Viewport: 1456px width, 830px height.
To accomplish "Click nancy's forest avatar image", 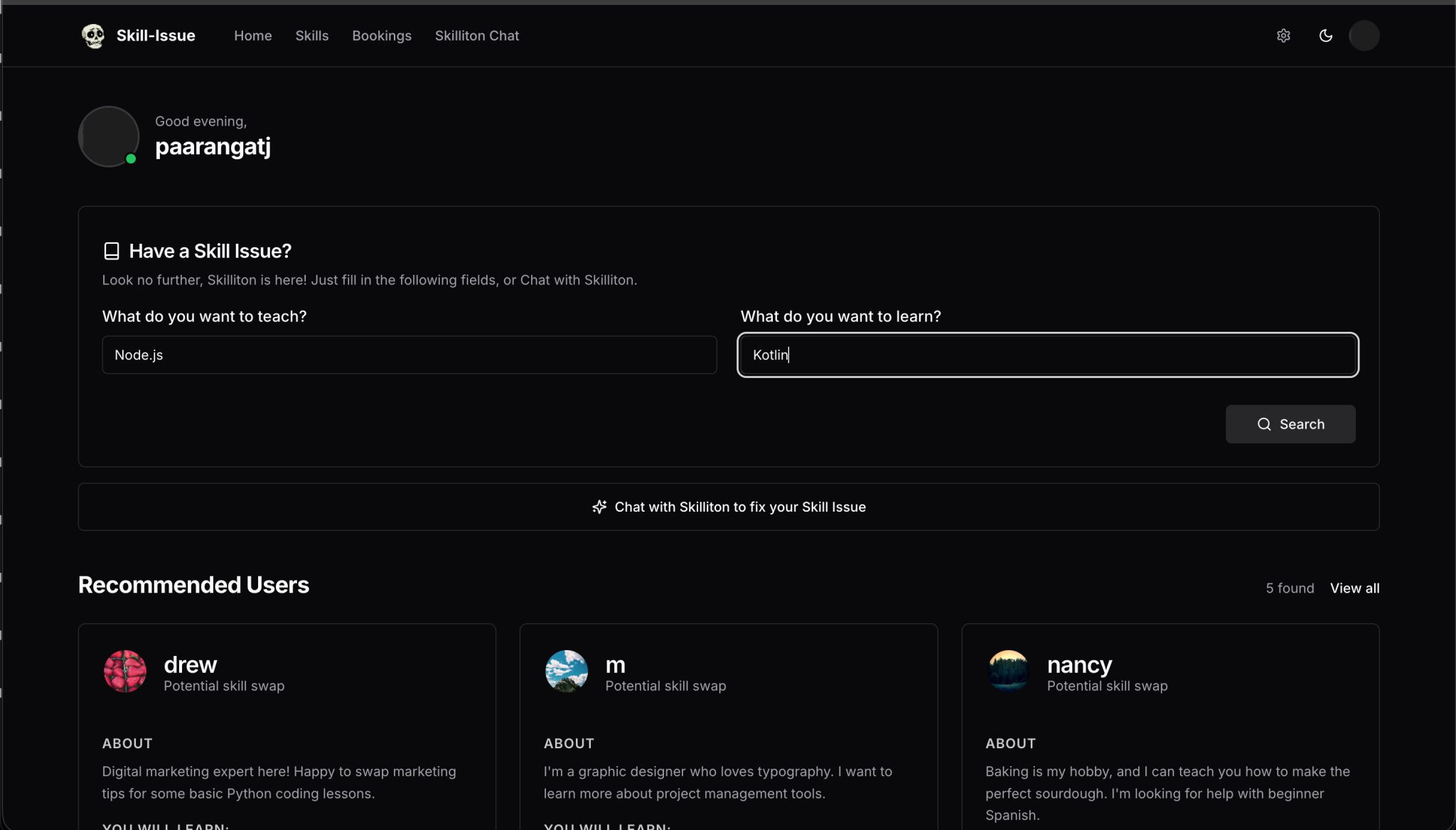I will point(1008,670).
